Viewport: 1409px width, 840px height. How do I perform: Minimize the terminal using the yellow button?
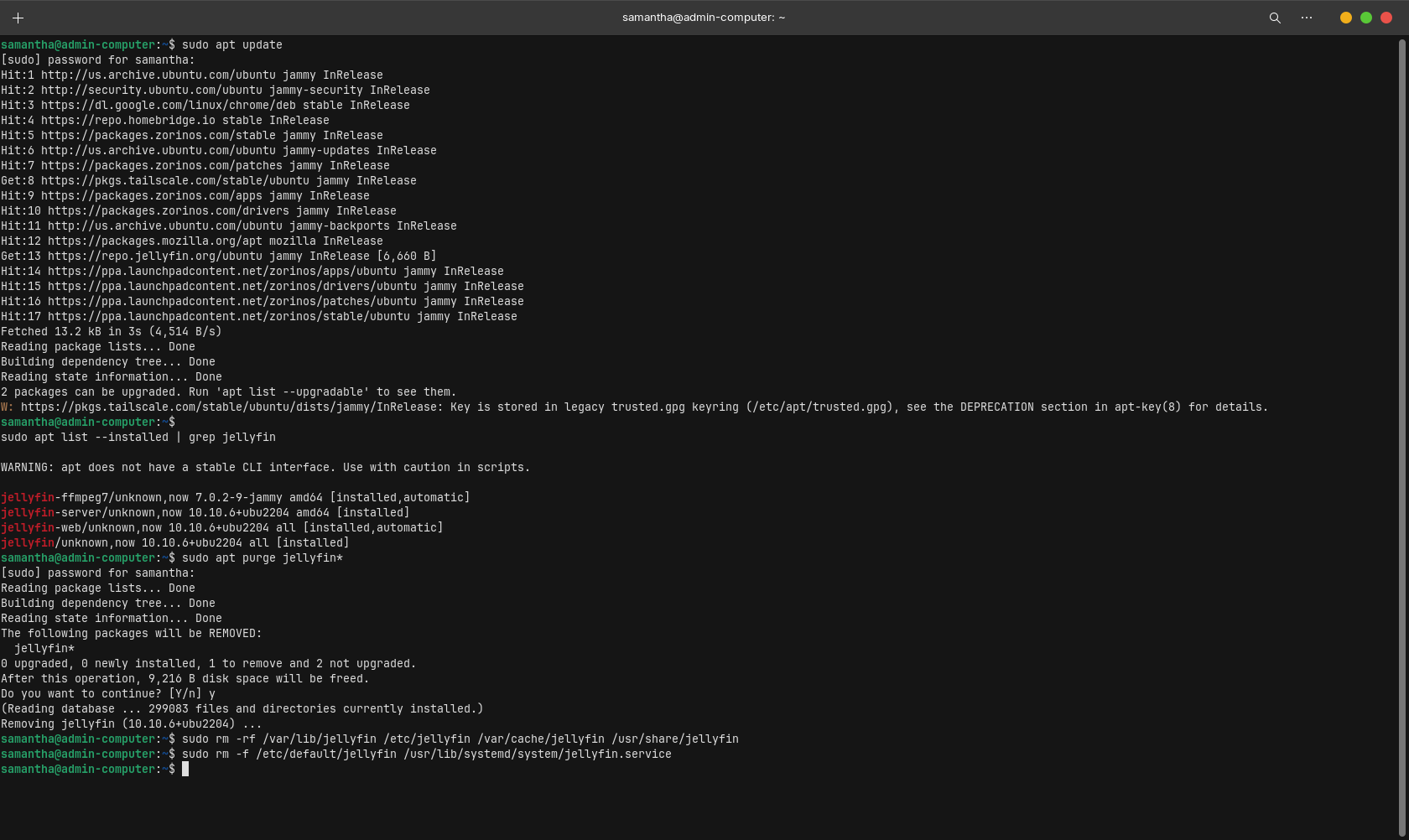1346,18
